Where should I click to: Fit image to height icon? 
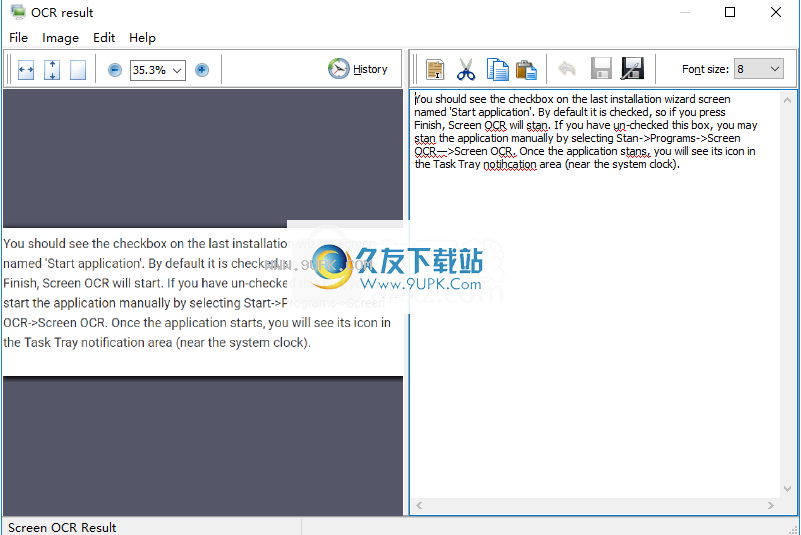pos(52,70)
